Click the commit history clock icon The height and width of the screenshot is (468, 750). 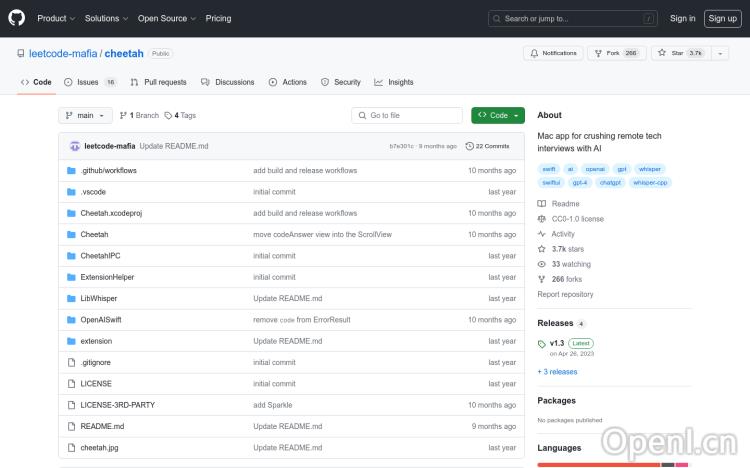tap(470, 146)
